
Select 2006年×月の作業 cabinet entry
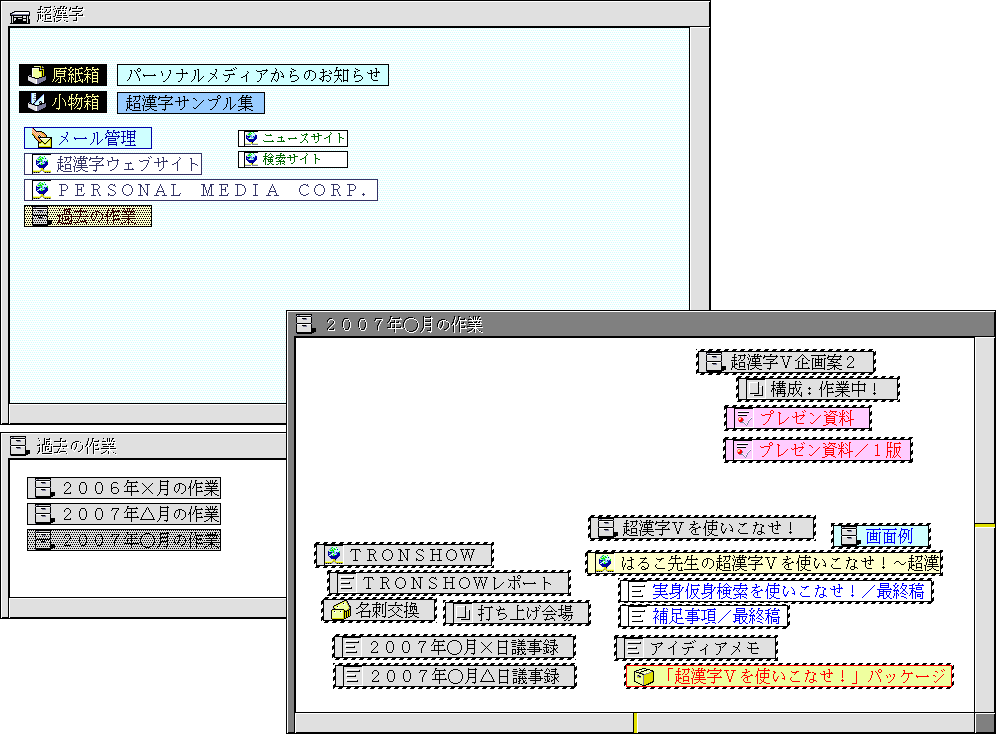(x=124, y=488)
